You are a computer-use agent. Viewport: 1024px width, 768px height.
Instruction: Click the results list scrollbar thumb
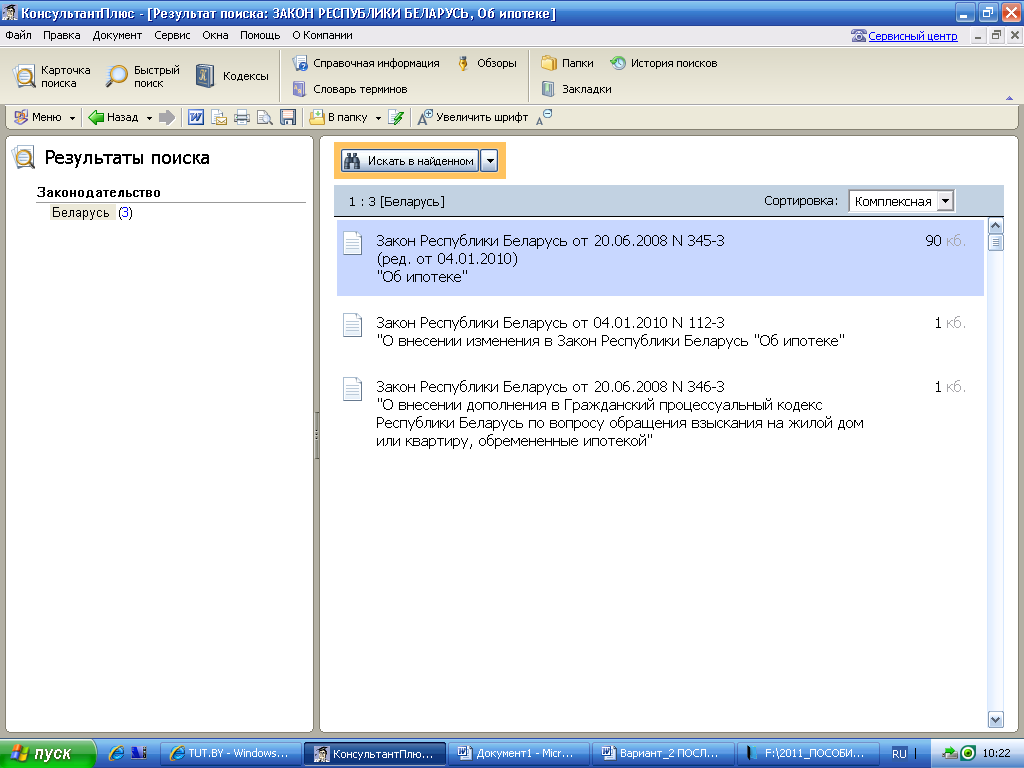pos(995,243)
